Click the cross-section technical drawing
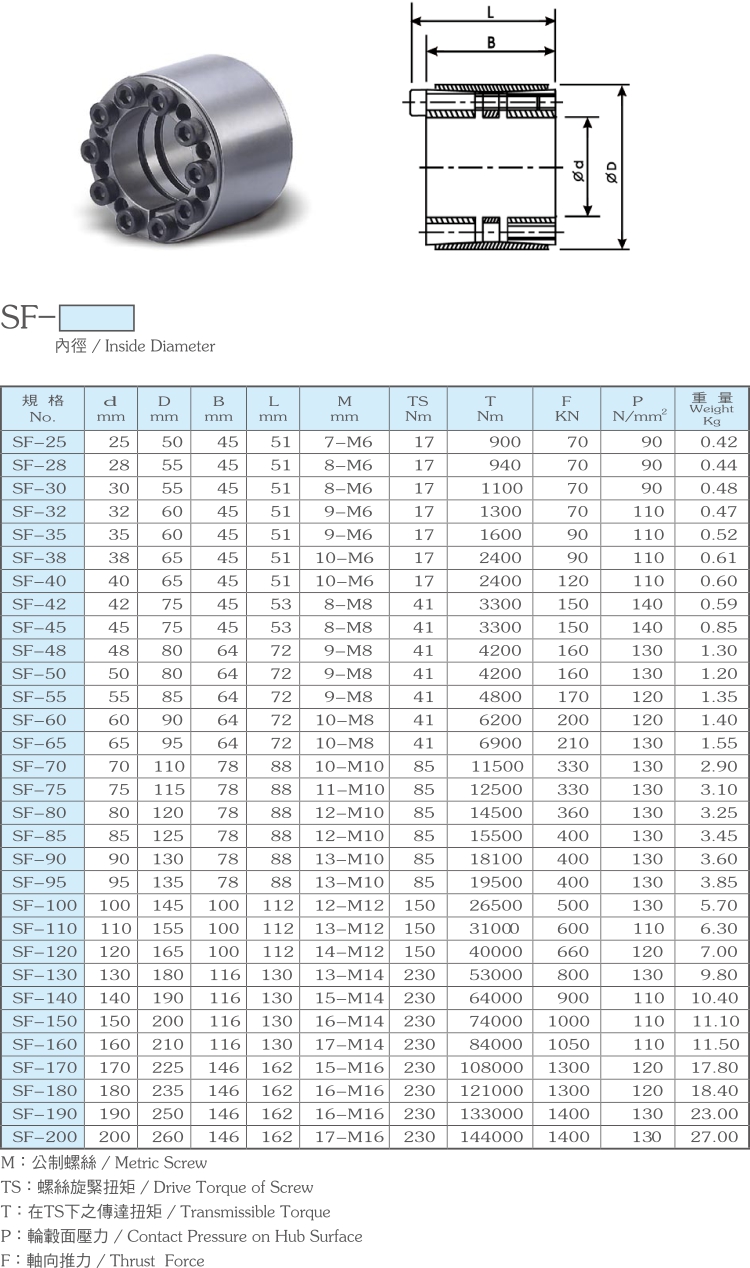This screenshot has height=1268, width=750. (519, 128)
